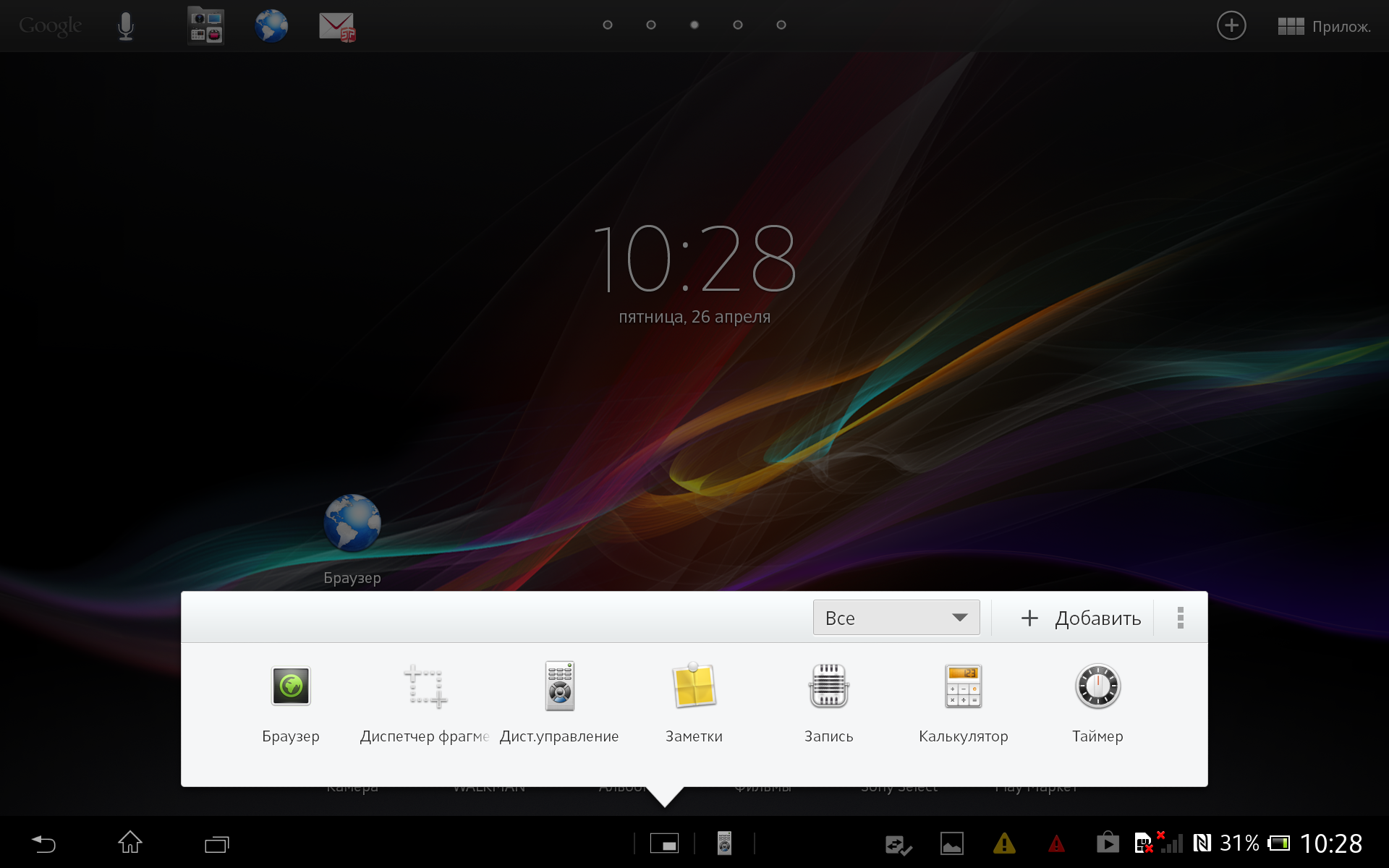Open the three-dot overflow menu
Screen dimensions: 1389x868
tap(1180, 618)
